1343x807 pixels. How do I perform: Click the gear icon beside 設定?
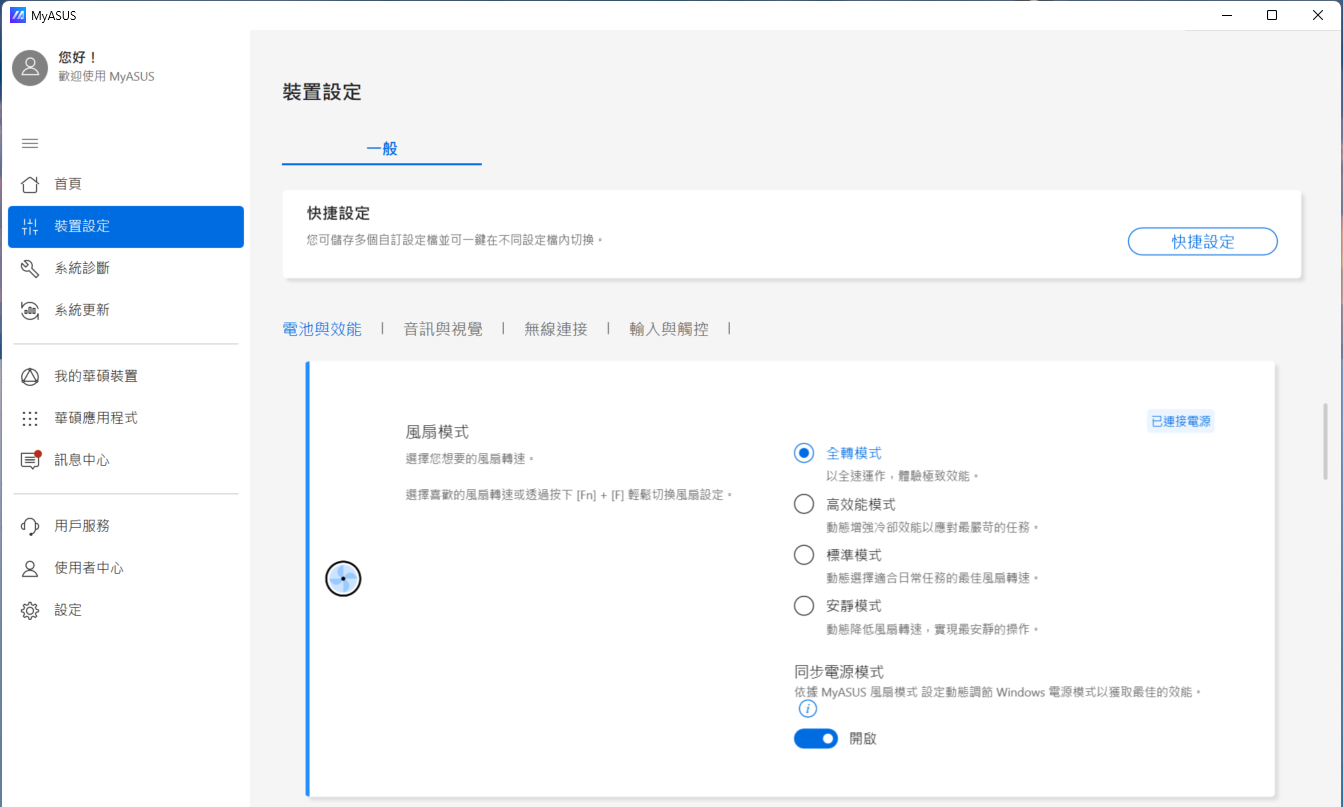[30, 610]
